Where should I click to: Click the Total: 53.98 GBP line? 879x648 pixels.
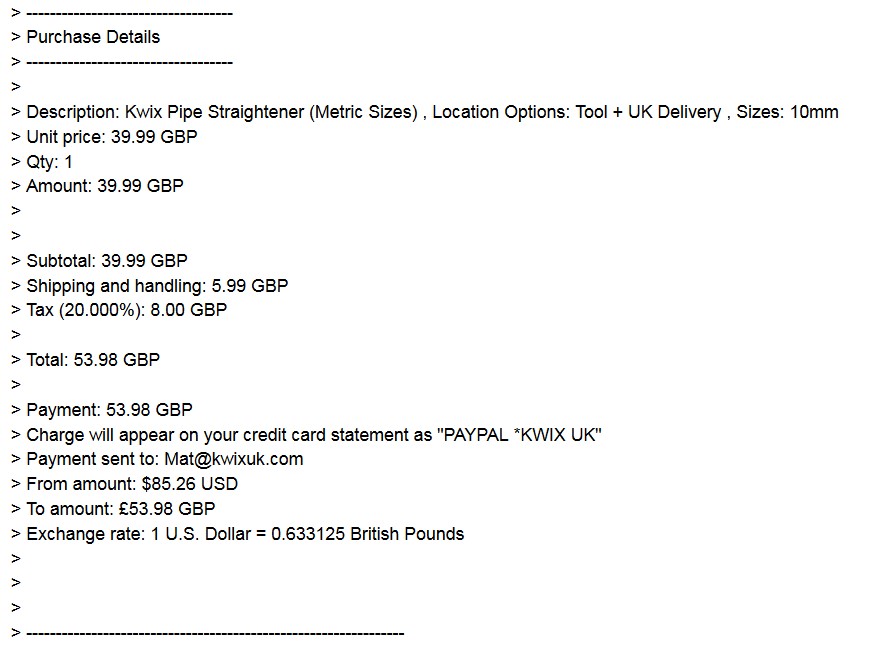(x=93, y=360)
